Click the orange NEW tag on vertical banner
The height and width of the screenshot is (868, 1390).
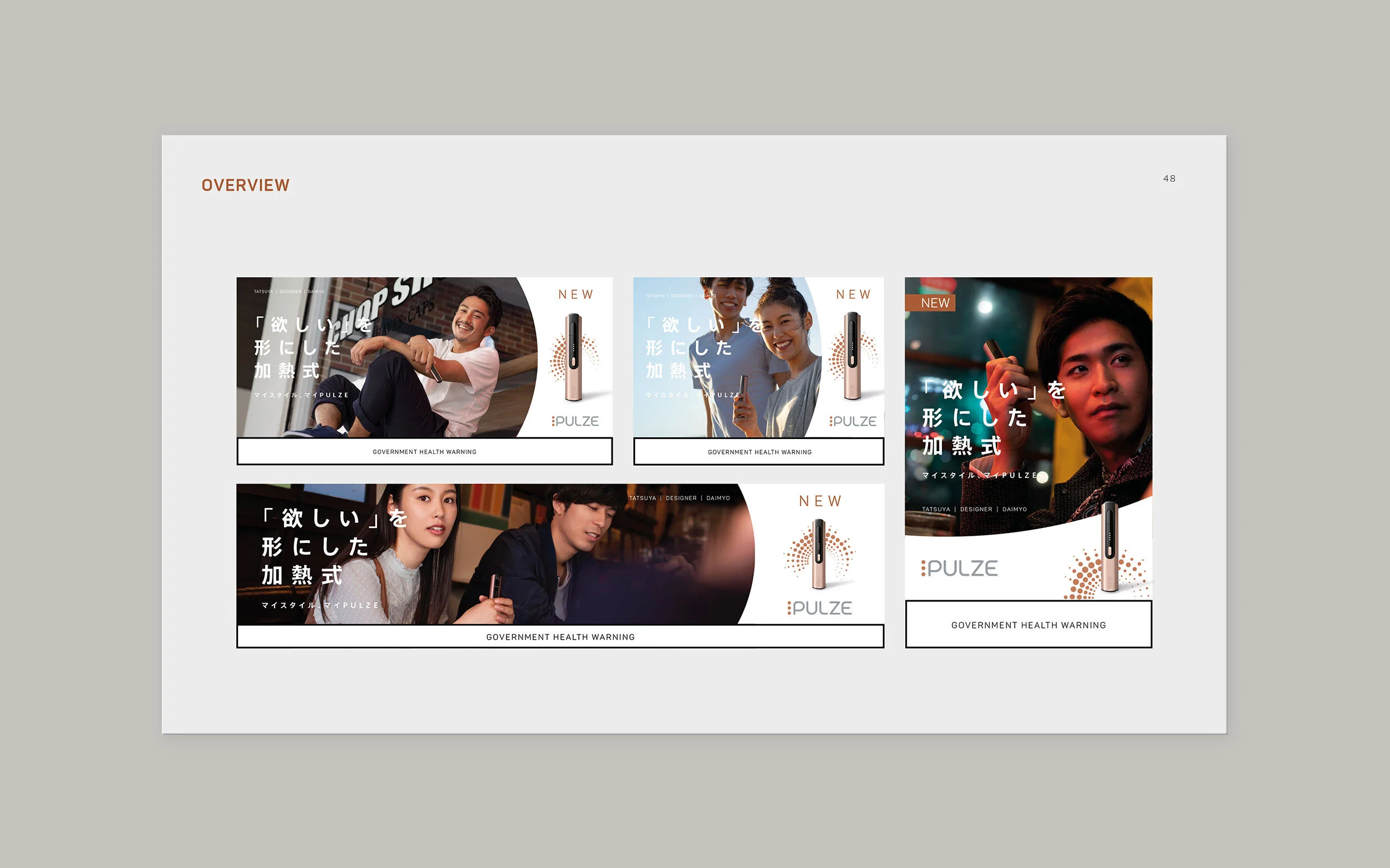(931, 303)
